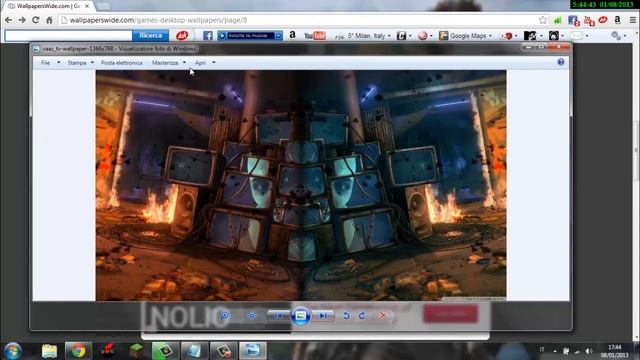Viewport: 640px width, 360px height.
Task: Click the actual size fit button
Action: (252, 316)
